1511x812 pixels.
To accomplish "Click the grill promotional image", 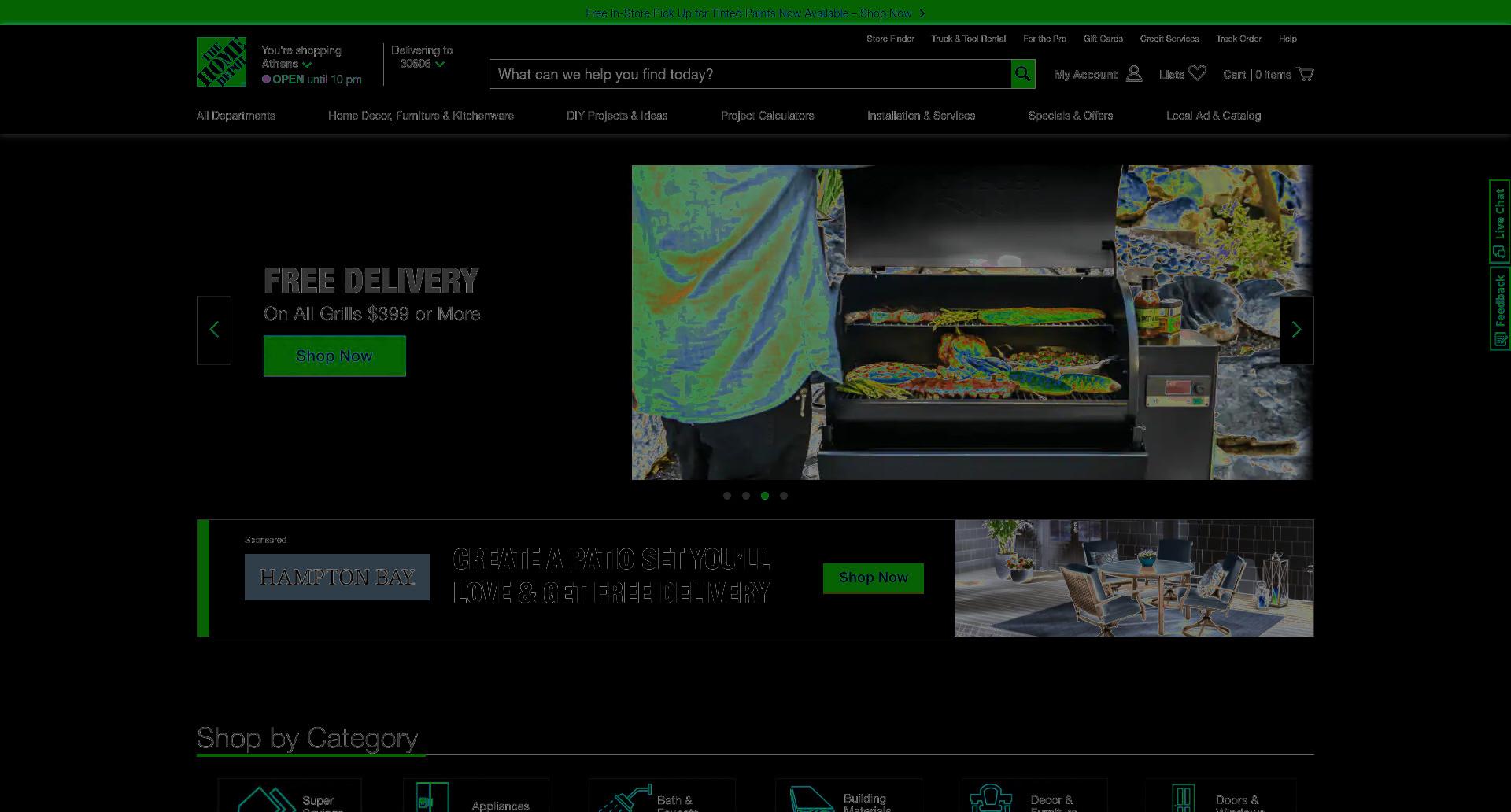I will pos(972,323).
